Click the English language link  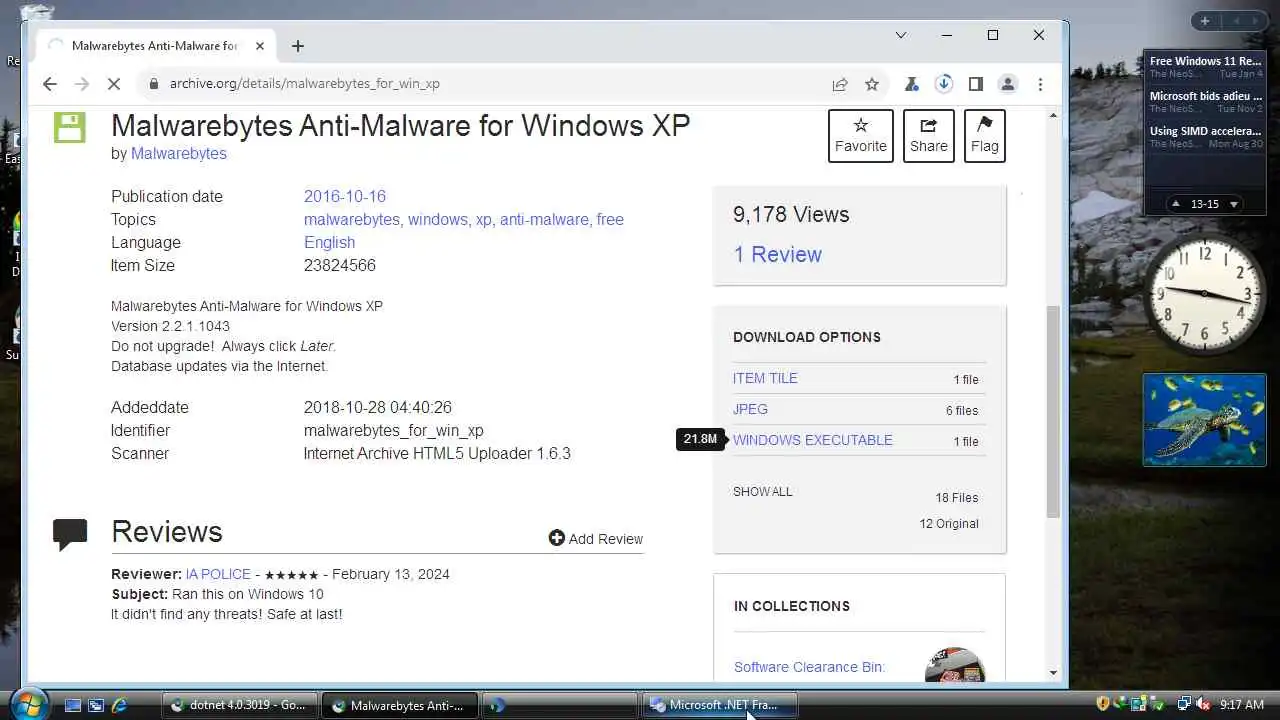coord(329,242)
